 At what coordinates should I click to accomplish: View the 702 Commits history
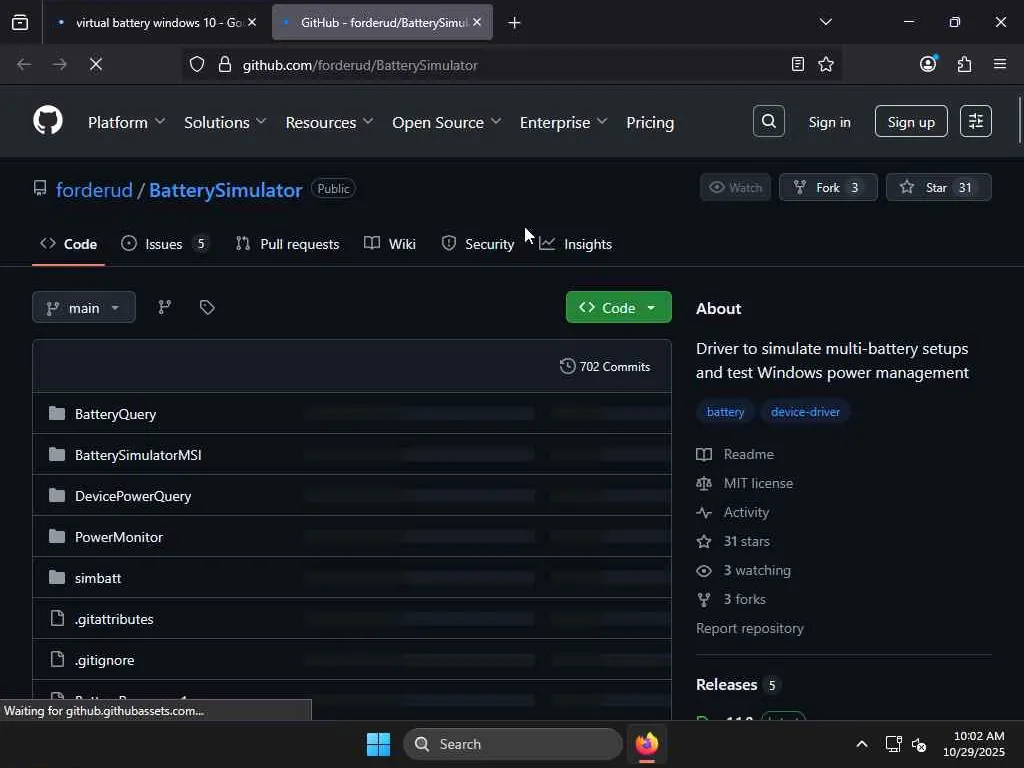(605, 366)
